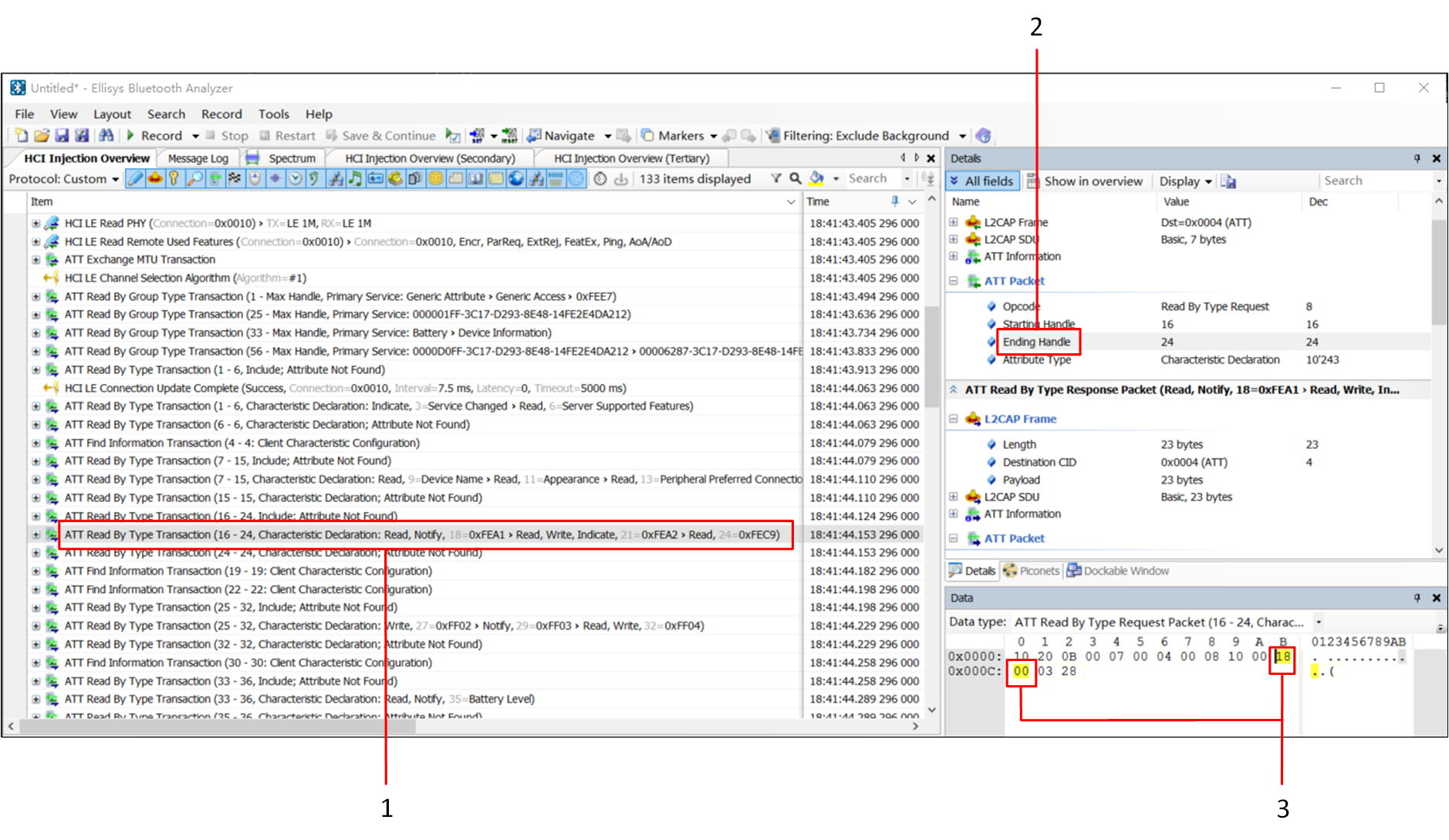Click the New document icon in the toolbar

point(21,136)
